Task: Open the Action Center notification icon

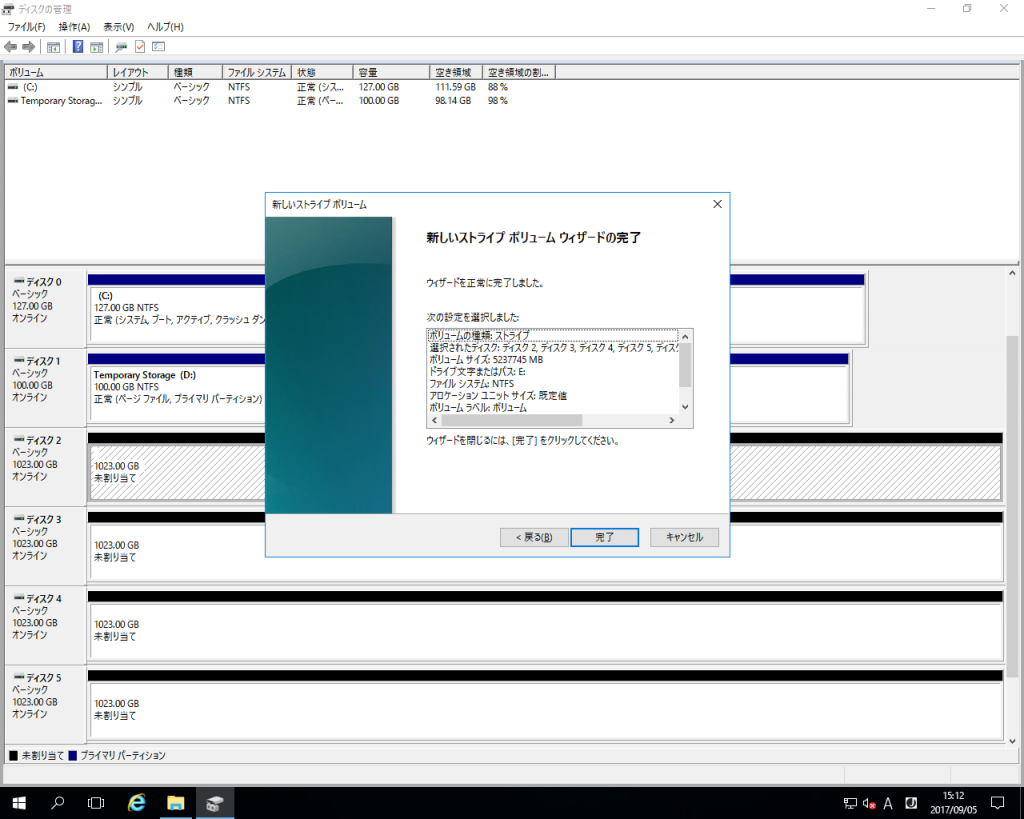Action: click(x=997, y=803)
